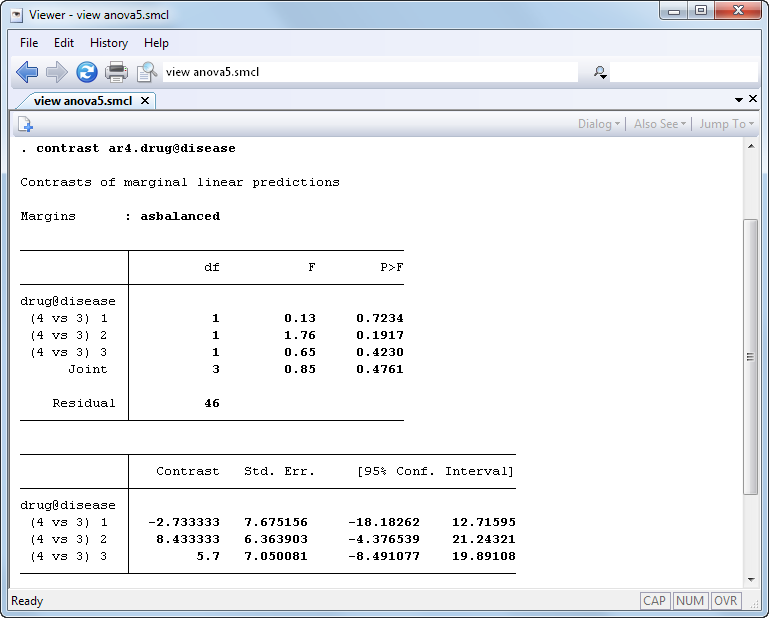The width and height of the screenshot is (769, 618).
Task: Click the find-in-page magnifier icon
Action: (147, 72)
